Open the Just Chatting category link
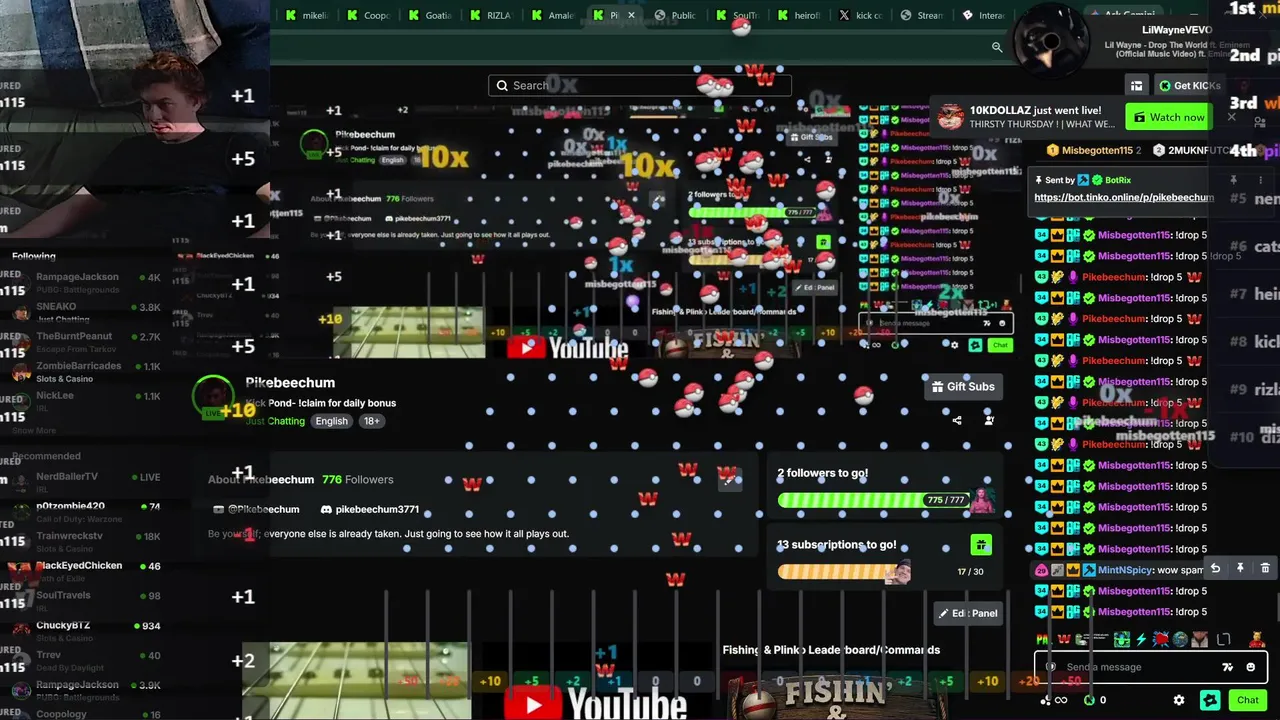This screenshot has height=720, width=1280. 275,421
